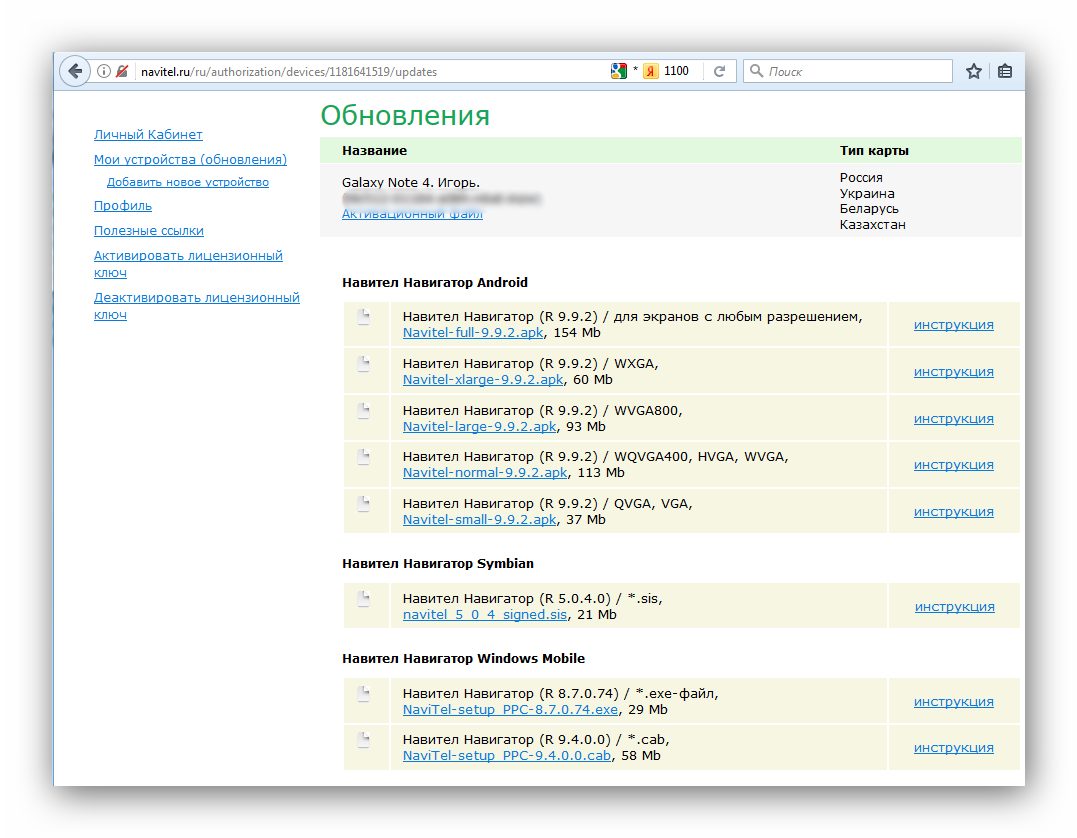
Task: Select device name Galaxy Note 4. Игорь.
Action: (x=411, y=183)
